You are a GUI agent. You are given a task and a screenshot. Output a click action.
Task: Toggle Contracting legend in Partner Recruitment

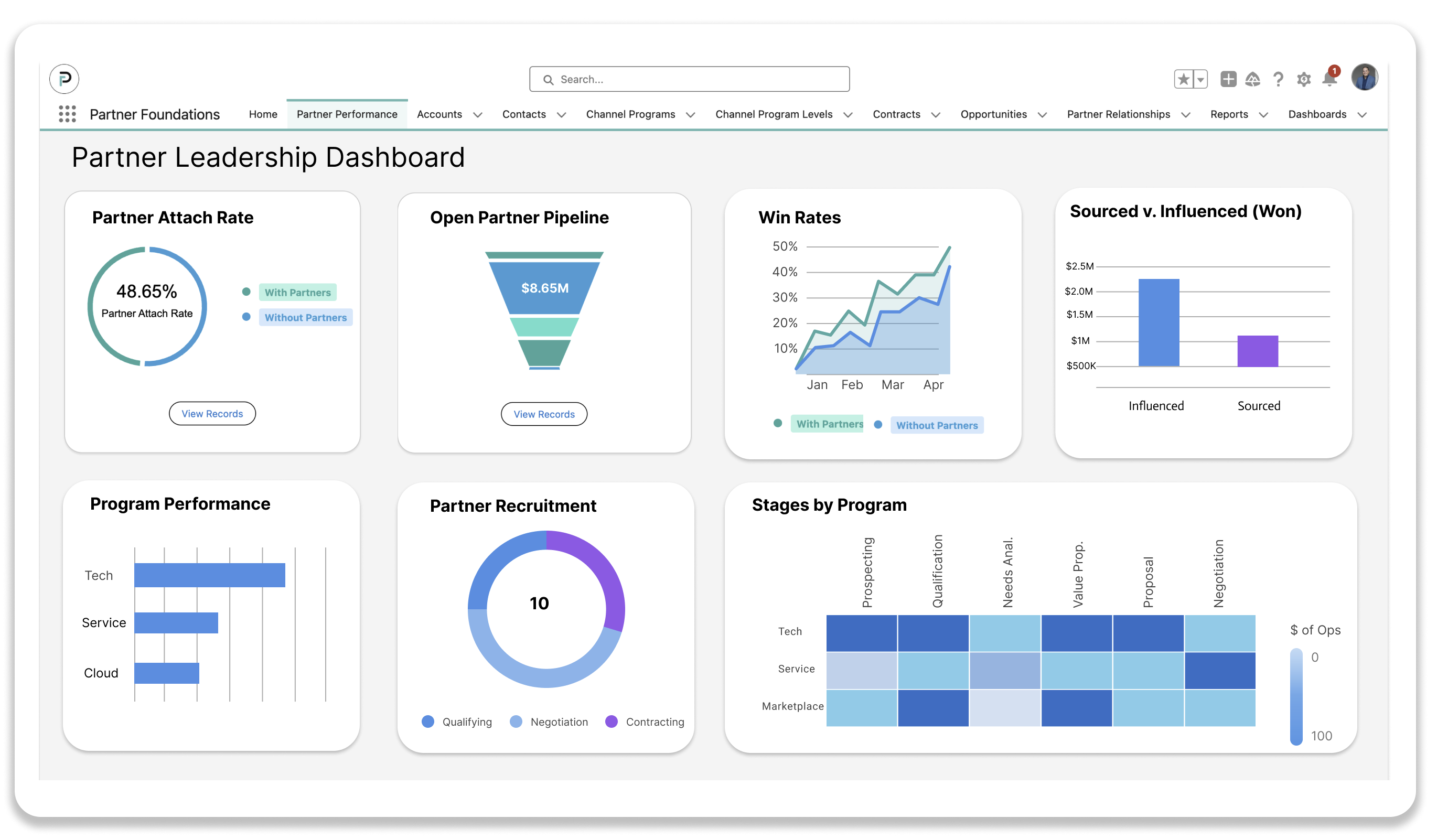click(x=654, y=722)
